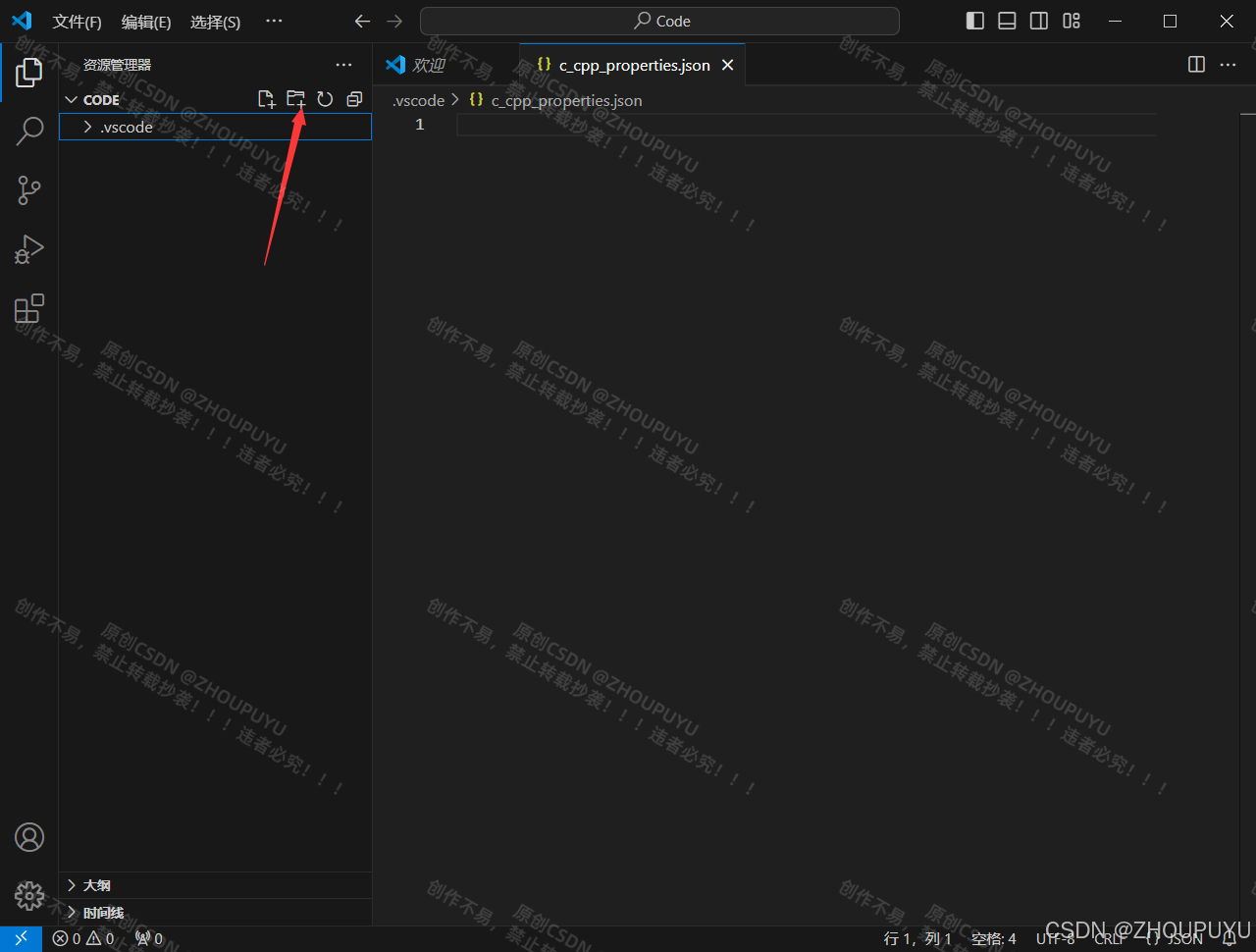Click the remote window status icon
The height and width of the screenshot is (952, 1256).
21,939
